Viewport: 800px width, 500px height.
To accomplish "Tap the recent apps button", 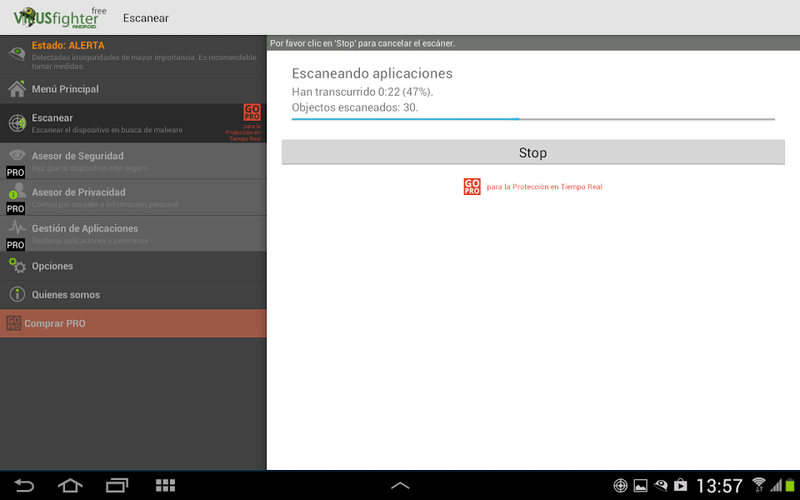I will click(x=117, y=485).
